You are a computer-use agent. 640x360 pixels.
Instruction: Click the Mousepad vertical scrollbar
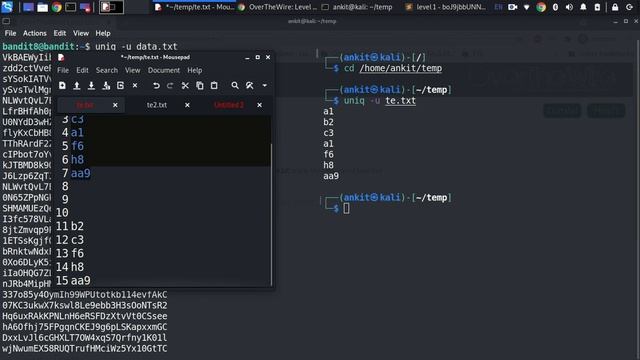271,214
